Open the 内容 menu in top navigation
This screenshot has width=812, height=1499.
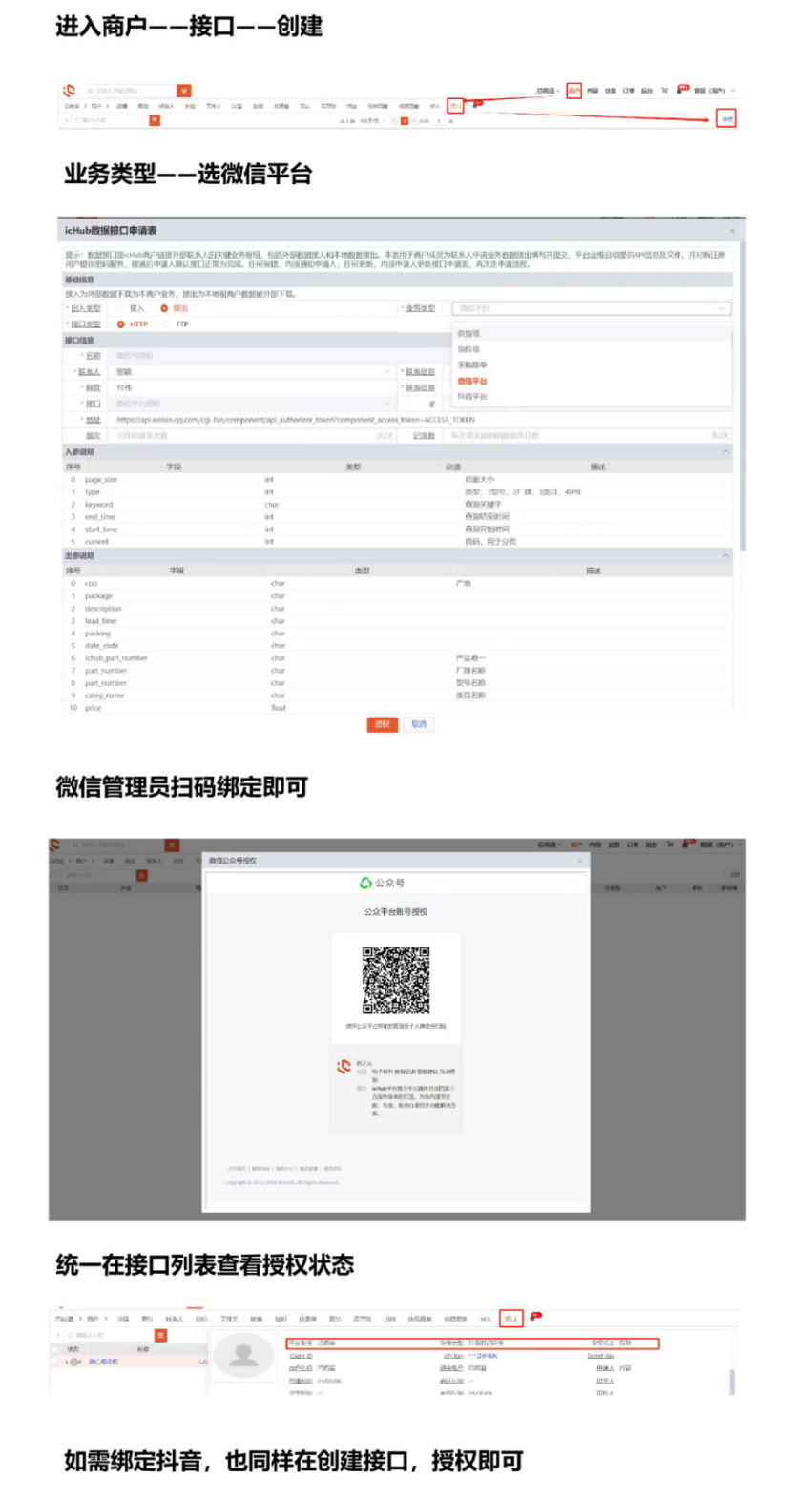(593, 91)
